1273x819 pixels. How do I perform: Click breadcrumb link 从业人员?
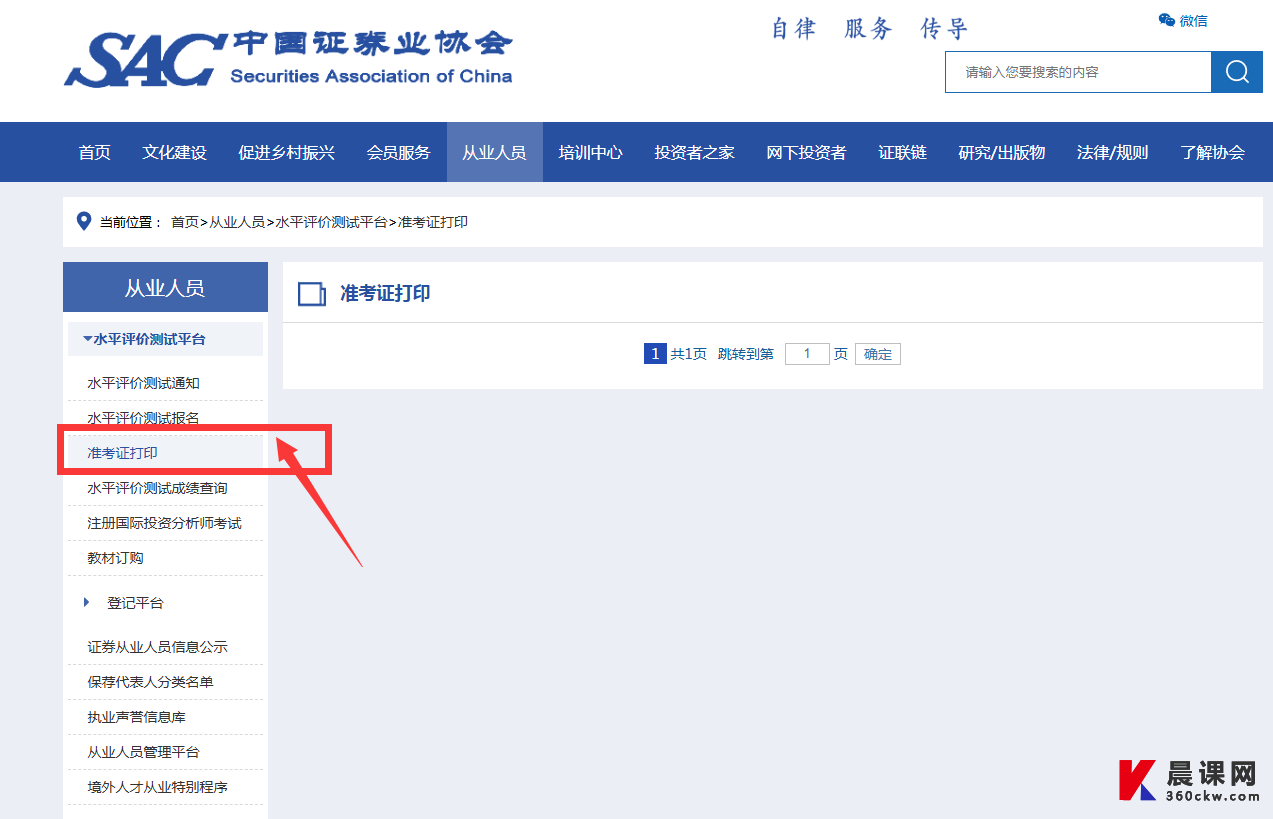click(x=236, y=222)
